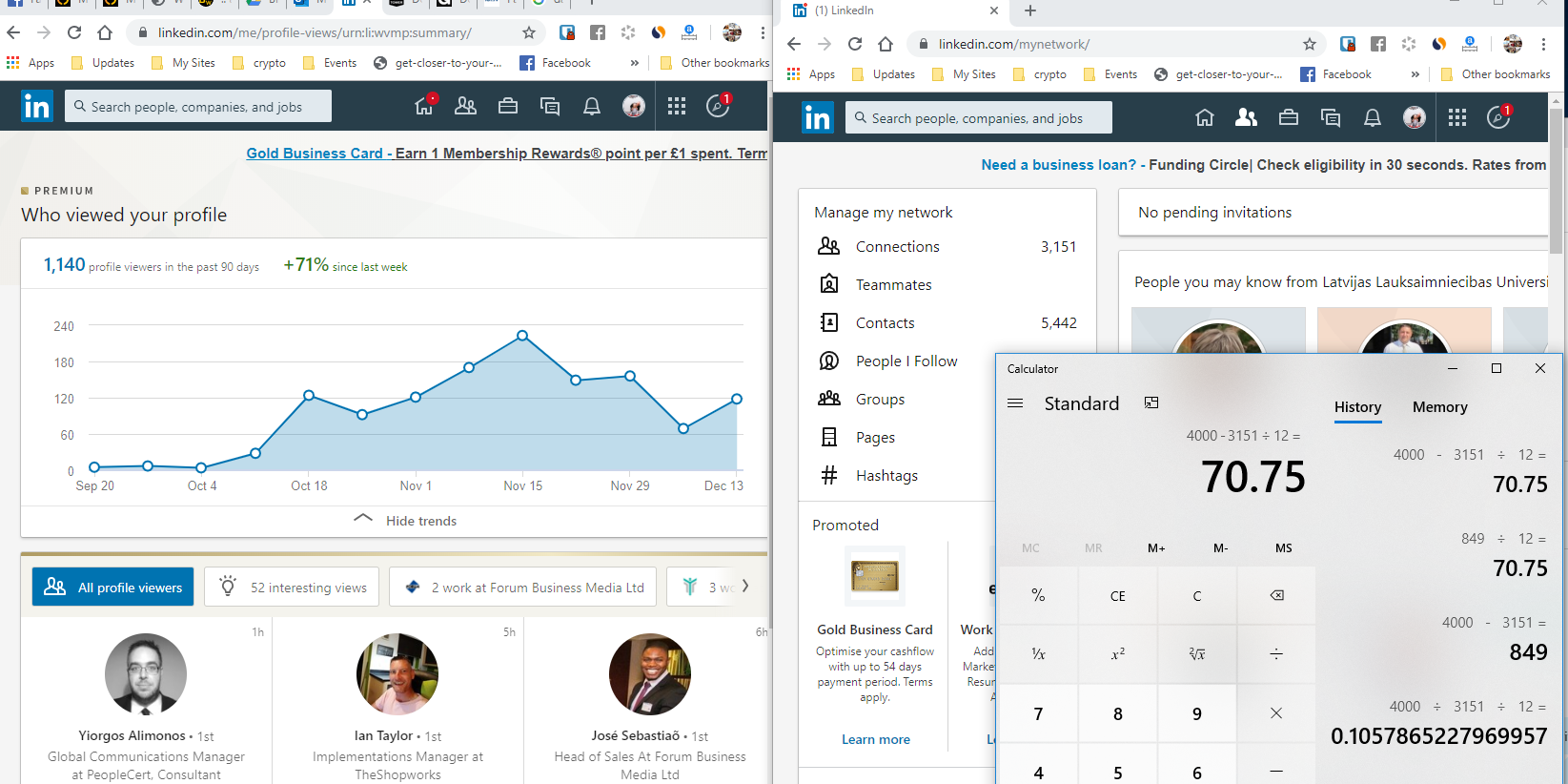This screenshot has width=1568, height=784.
Task: Click the calculator divide key
Action: (1276, 653)
